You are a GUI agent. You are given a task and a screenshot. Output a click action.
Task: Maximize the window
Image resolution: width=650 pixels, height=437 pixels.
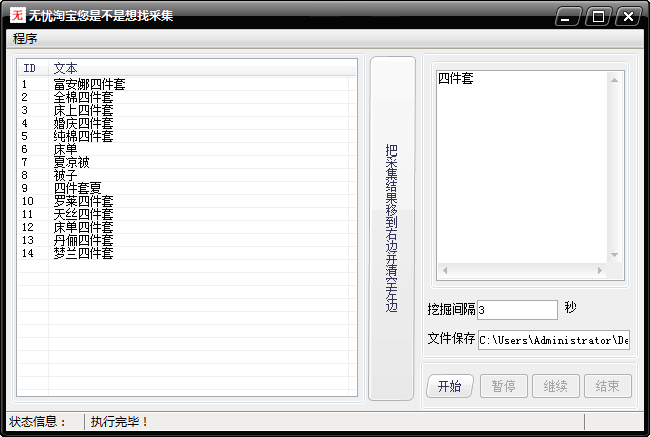click(598, 17)
